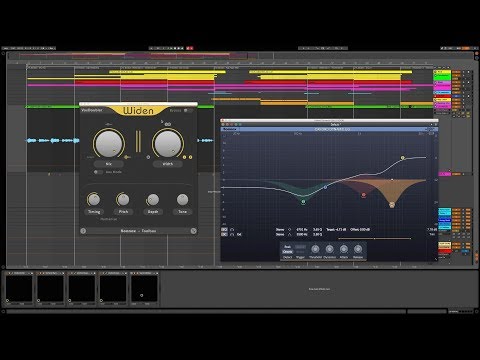The width and height of the screenshot is (480, 360).
Task: Select the yellow high-shelf EQ band node
Action: (x=403, y=158)
